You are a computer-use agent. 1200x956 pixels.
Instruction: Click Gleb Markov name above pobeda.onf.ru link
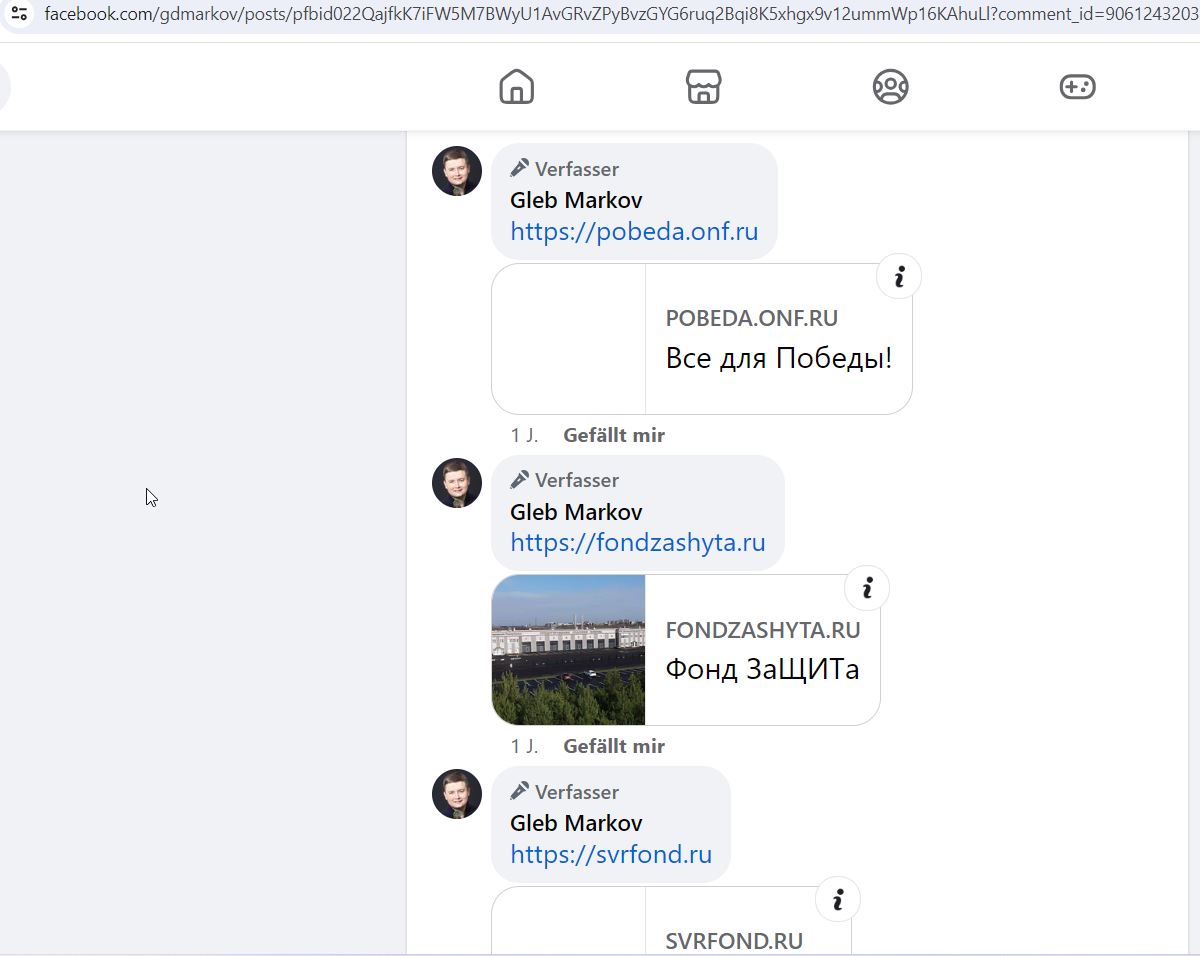click(576, 200)
